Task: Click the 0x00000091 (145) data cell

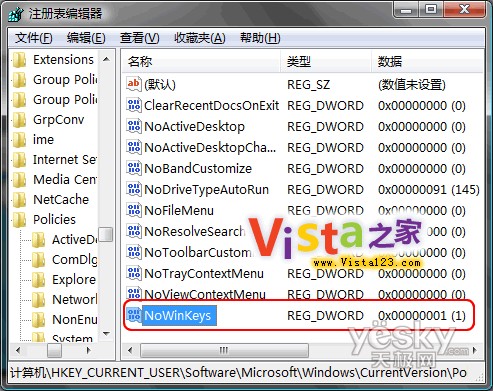Action: point(429,189)
